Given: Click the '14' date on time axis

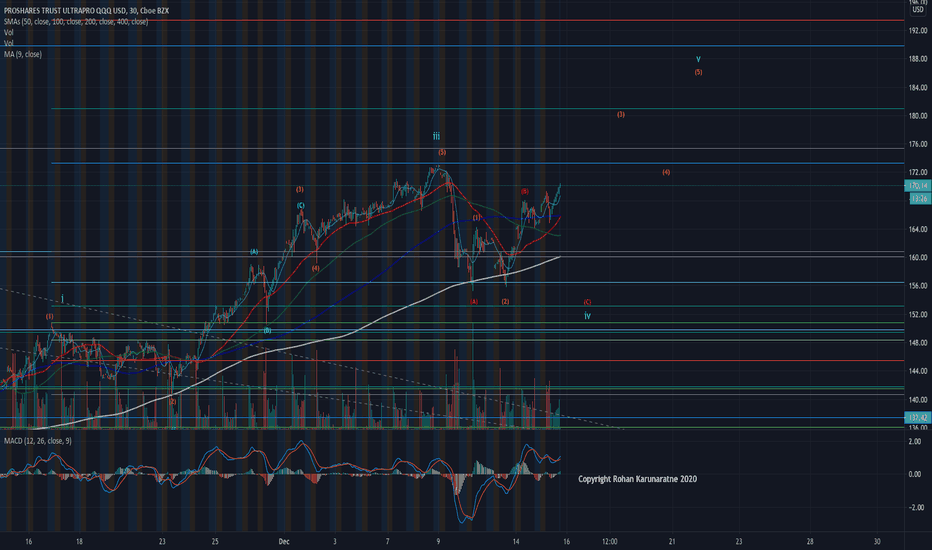Looking at the screenshot, I should pos(516,541).
